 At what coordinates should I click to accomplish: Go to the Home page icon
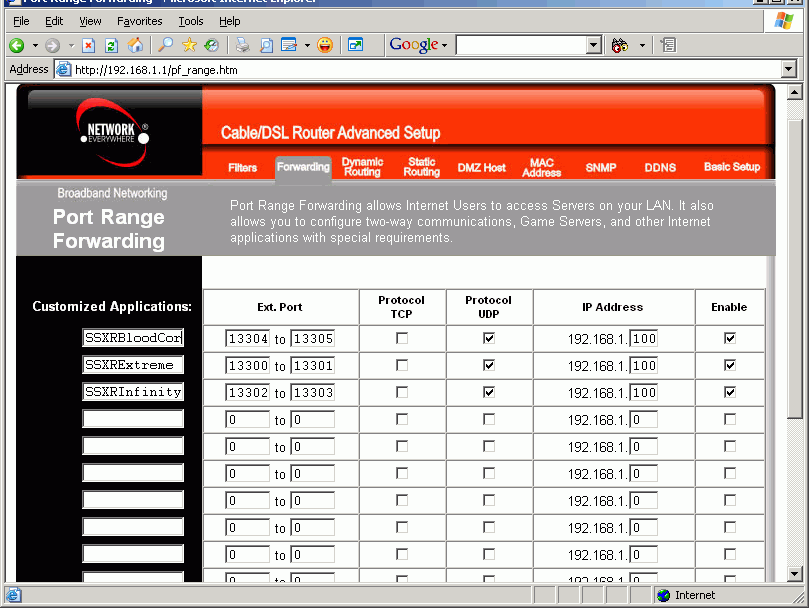pyautogui.click(x=135, y=45)
